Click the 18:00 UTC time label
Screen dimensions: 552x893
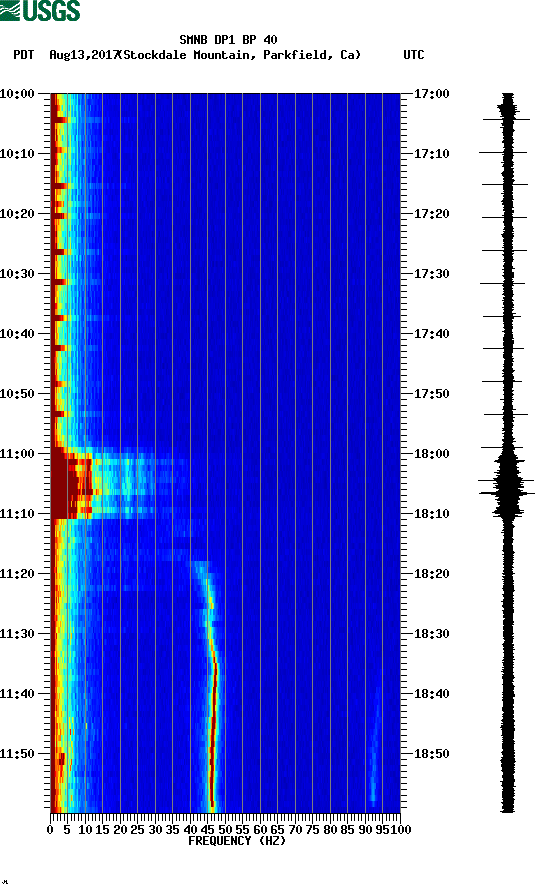click(x=431, y=454)
